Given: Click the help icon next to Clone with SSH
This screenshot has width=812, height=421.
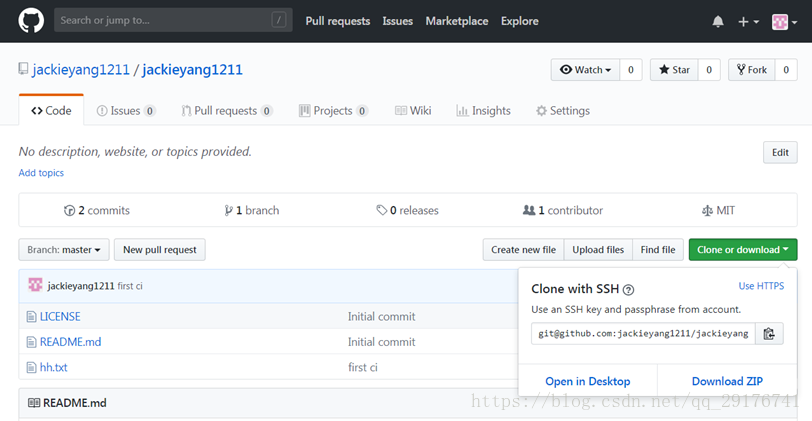Looking at the screenshot, I should [628, 289].
